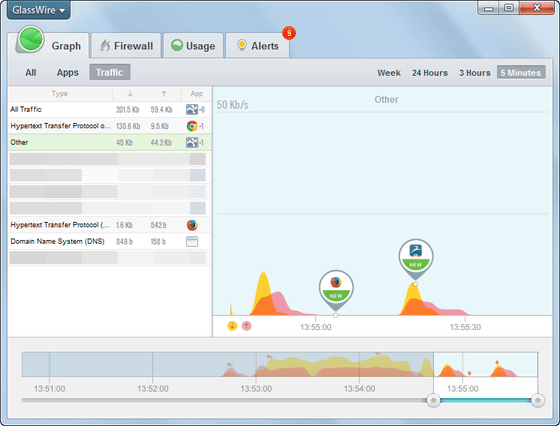Click the Firewall flame icon
560x426 pixels.
(x=105, y=45)
